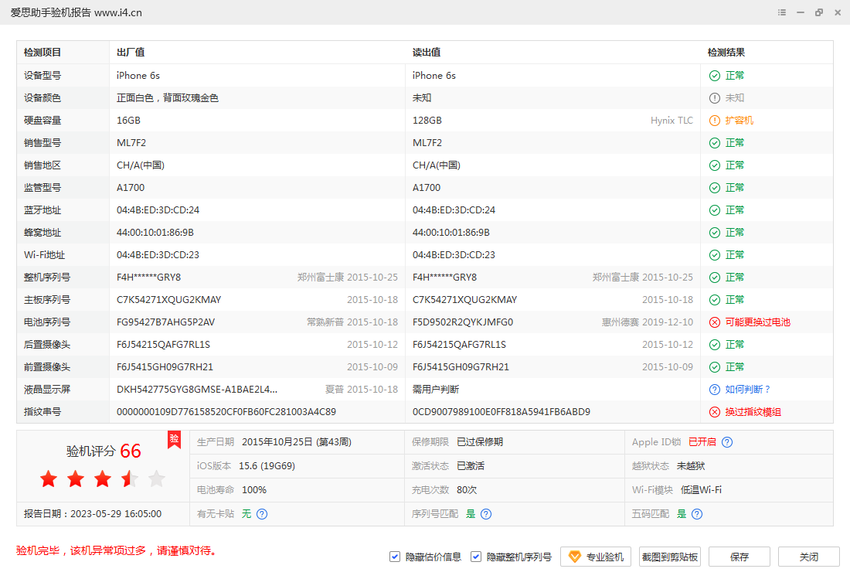This screenshot has height=579, width=850.
Task: Click the green check icon for 设备型号 row
Action: coord(714,76)
